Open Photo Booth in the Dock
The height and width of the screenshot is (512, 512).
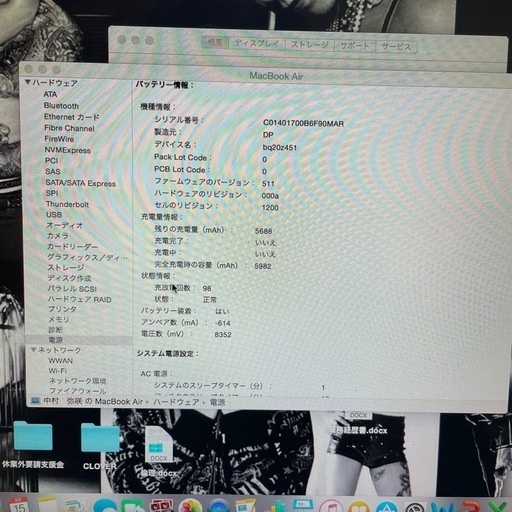161,505
